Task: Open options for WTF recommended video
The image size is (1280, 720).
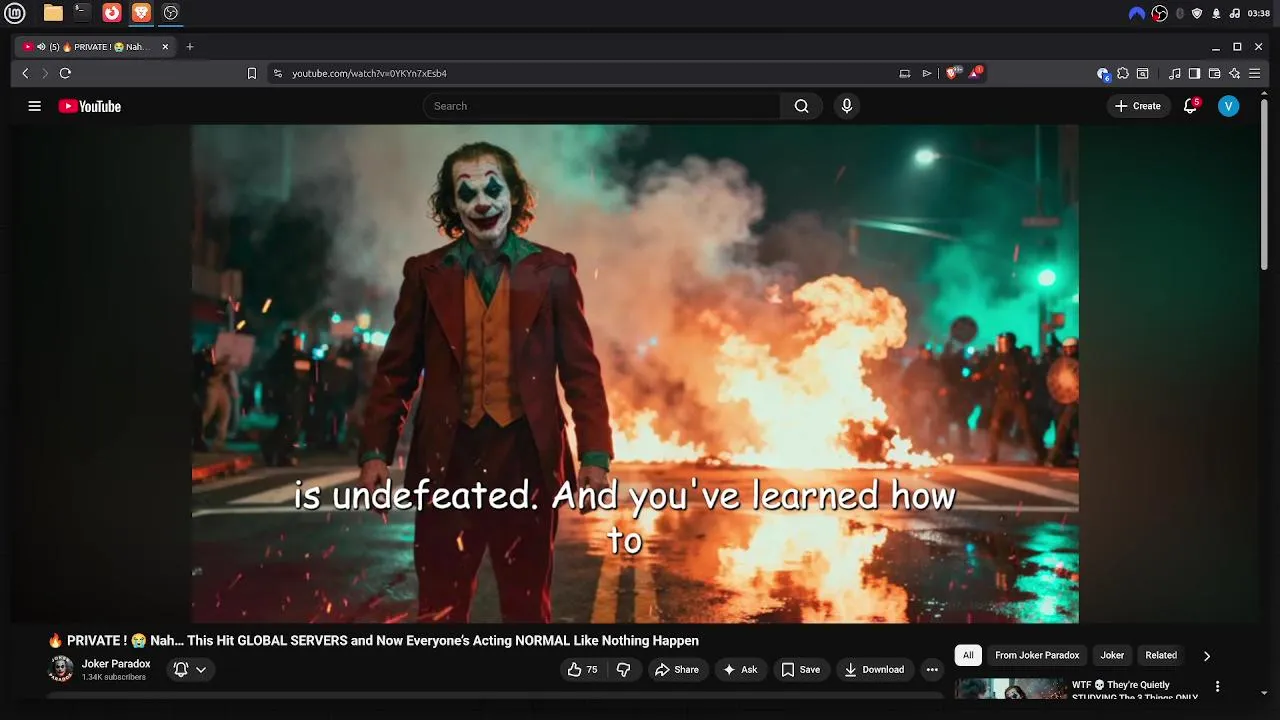Action: (1217, 687)
